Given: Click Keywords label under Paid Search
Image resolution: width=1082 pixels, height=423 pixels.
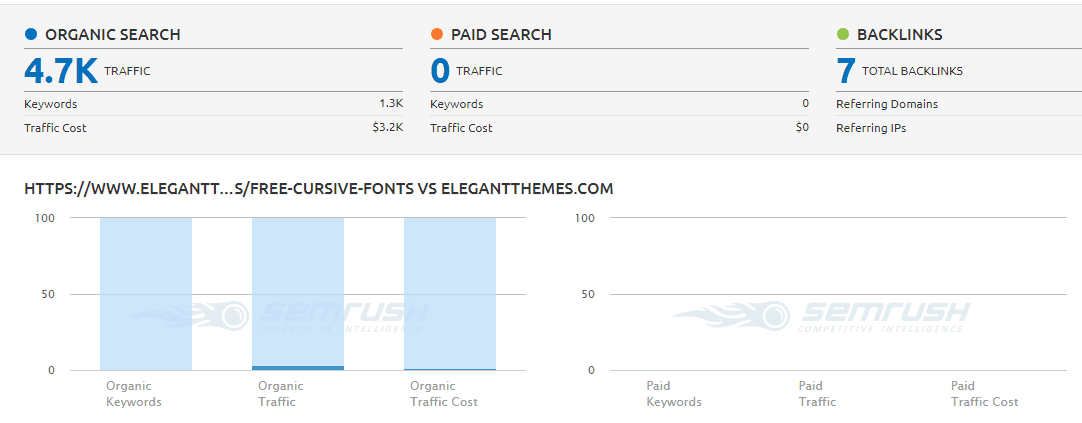Looking at the screenshot, I should coord(456,104).
